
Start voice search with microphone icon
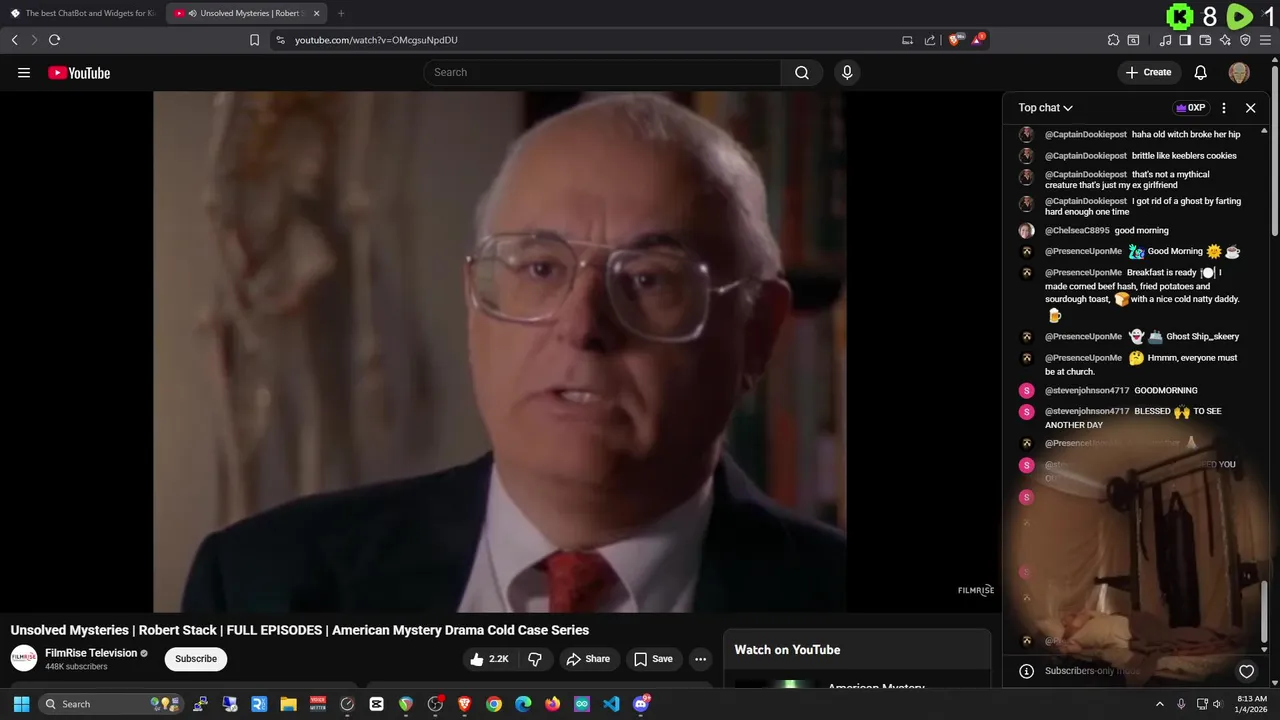click(847, 72)
